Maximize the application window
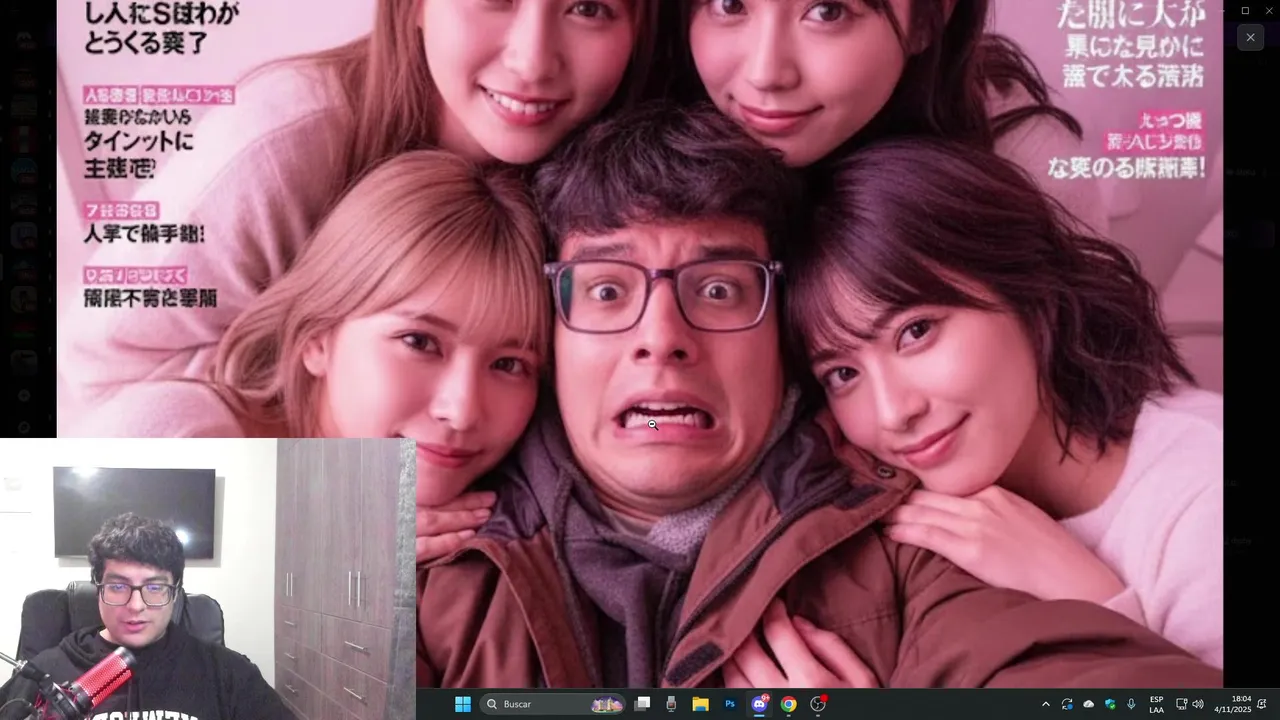Screen dimensions: 1280x720 pos(1245,10)
